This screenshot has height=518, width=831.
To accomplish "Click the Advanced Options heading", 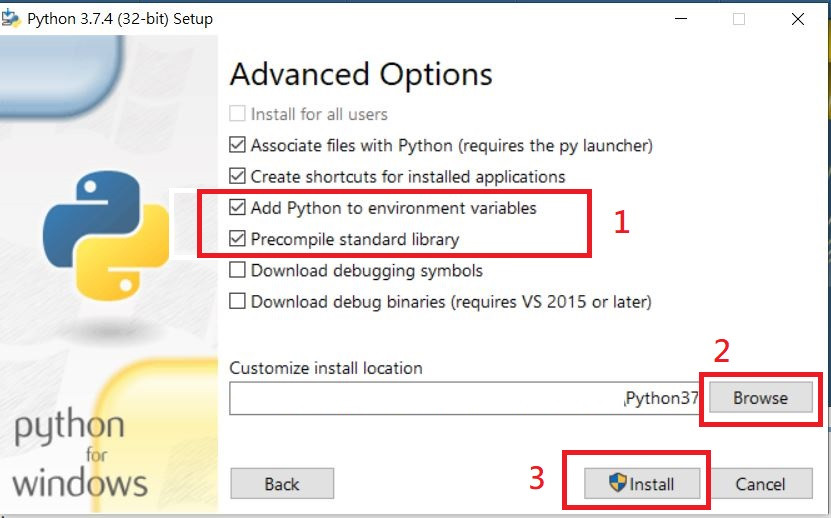I will [x=361, y=74].
